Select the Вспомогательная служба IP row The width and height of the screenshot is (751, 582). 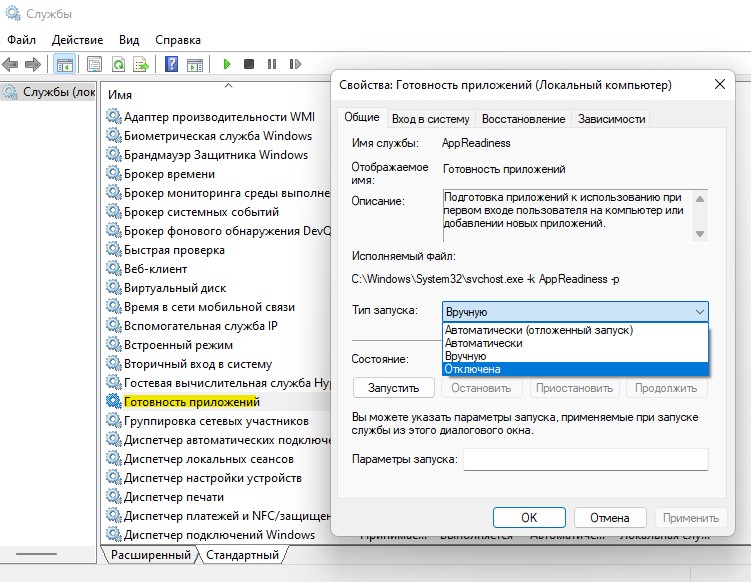tap(217, 326)
